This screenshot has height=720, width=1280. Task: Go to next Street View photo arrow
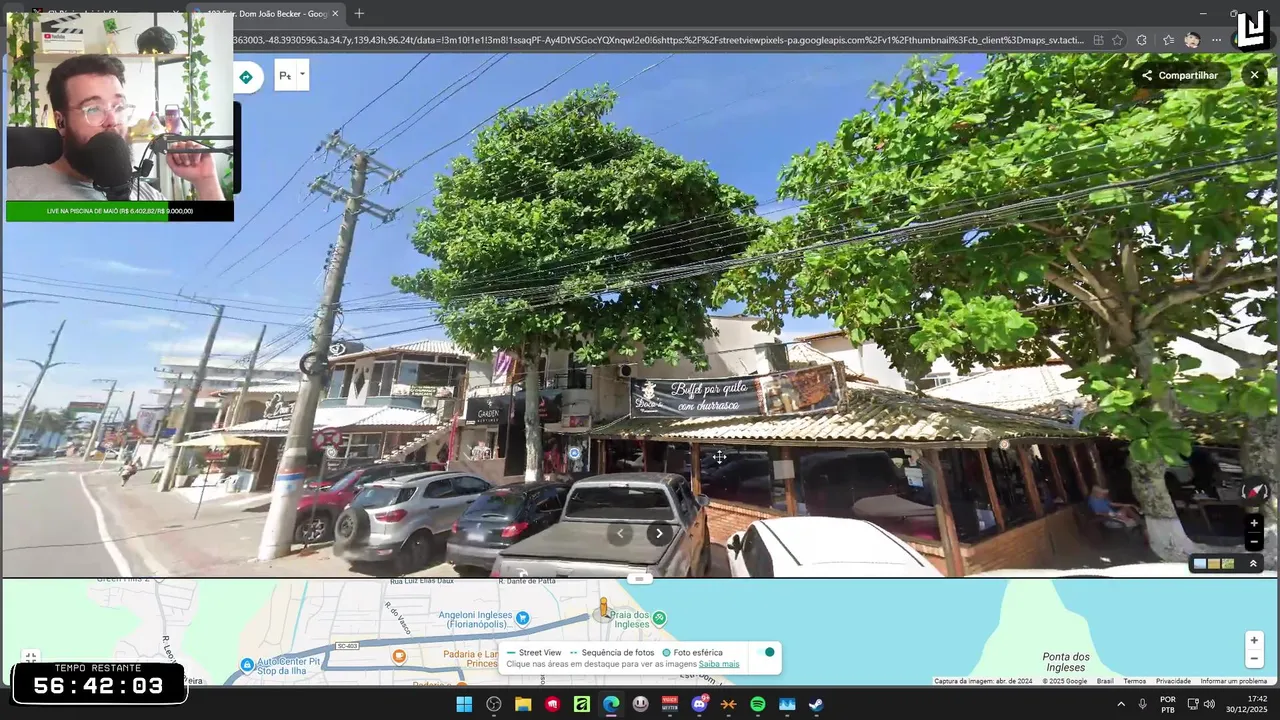tap(659, 533)
